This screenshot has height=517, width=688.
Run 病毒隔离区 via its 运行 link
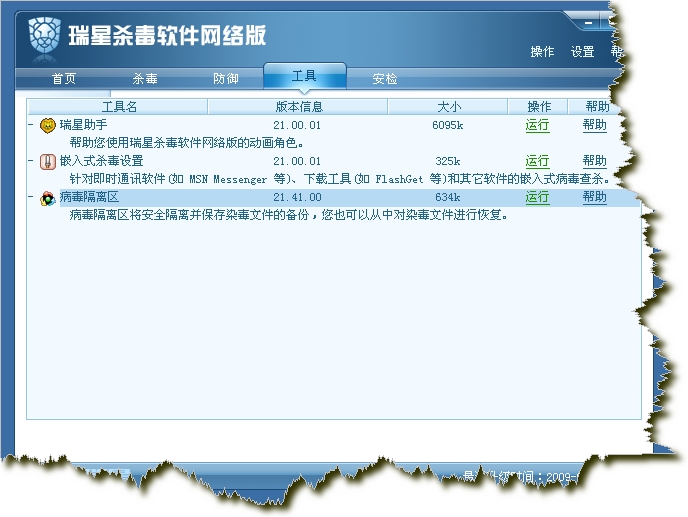(x=538, y=197)
